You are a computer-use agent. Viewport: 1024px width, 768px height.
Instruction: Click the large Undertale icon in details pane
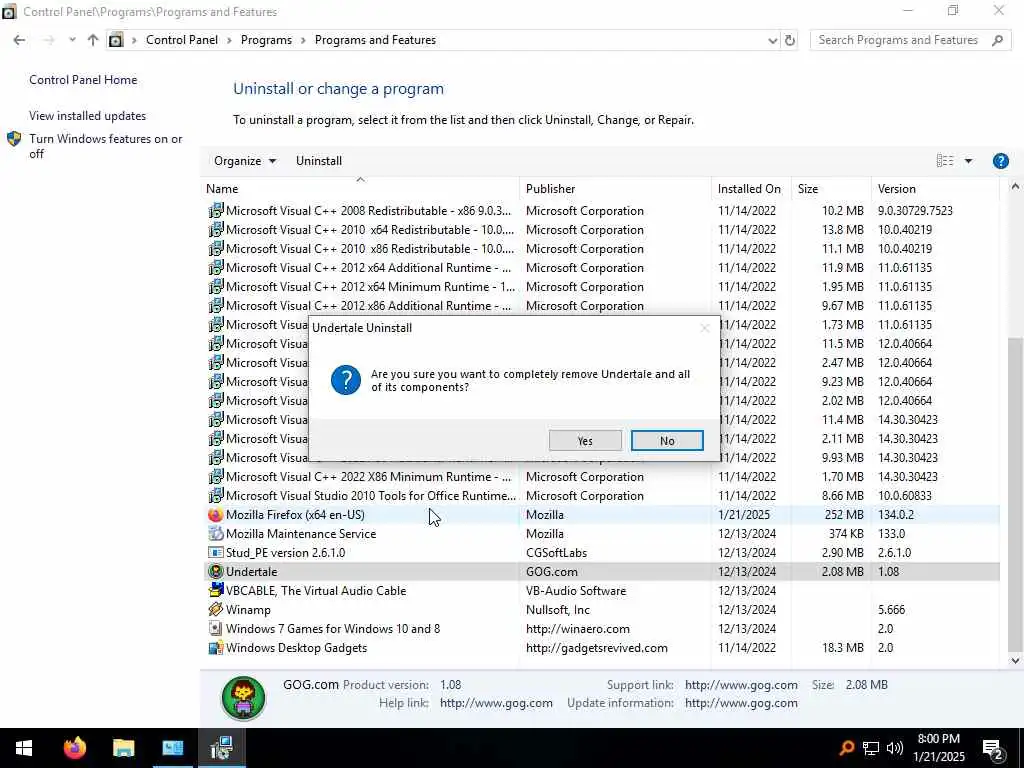pyautogui.click(x=244, y=698)
